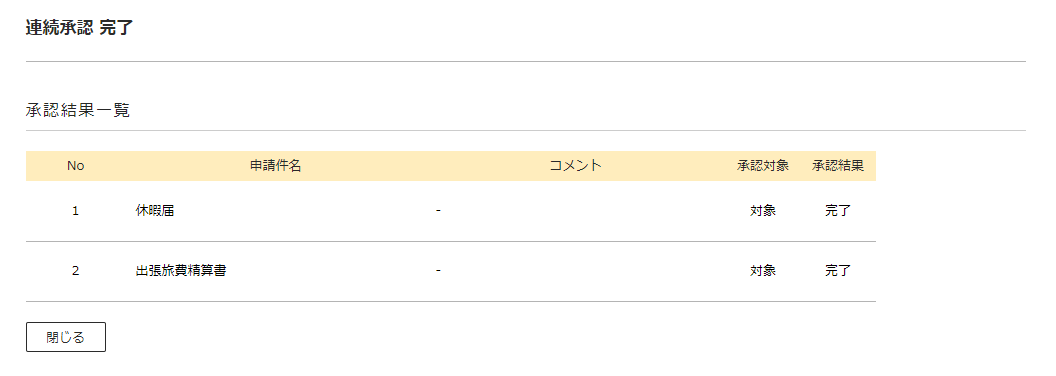1056x376 pixels.
Task: Click the 連続承認 完了 page title
Action: (x=80, y=28)
